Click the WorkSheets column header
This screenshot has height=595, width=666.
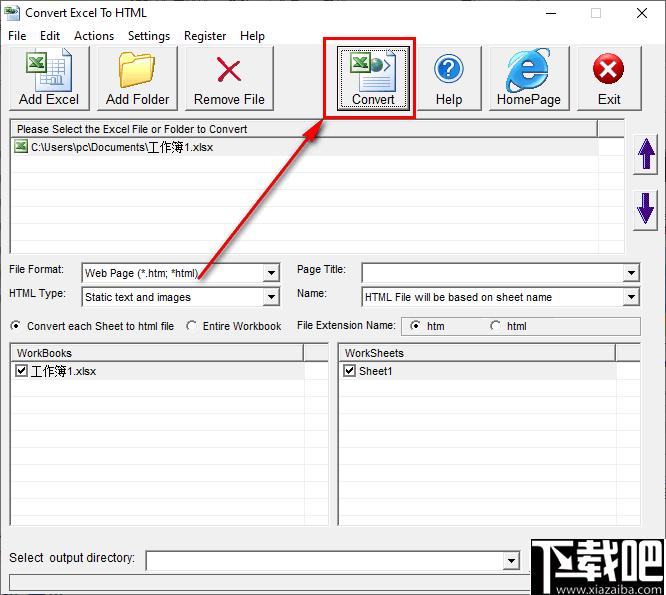[477, 353]
